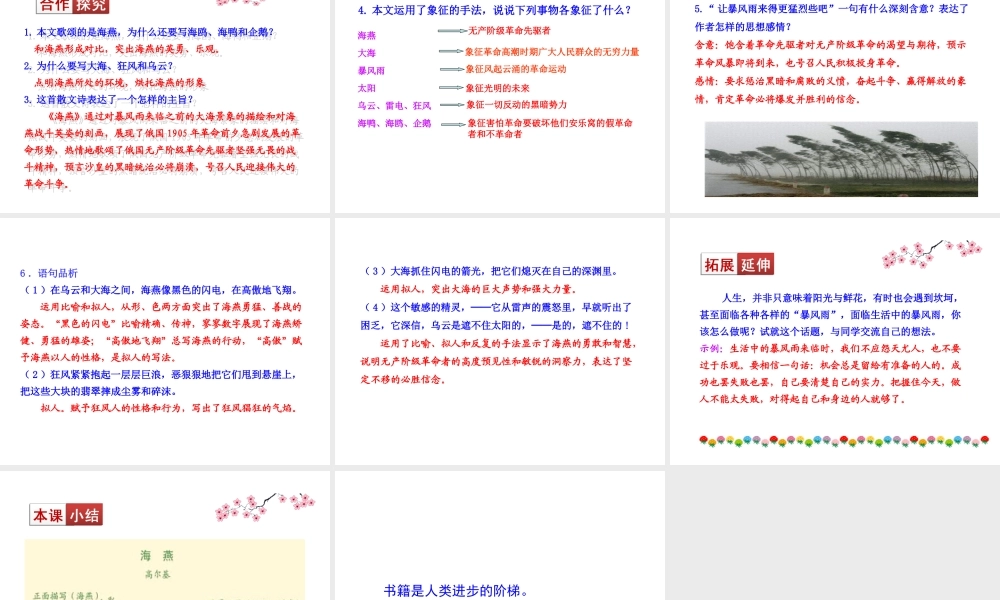Viewport: 1000px width, 600px height.
Task: Click the heading 6. 语句品析
Action: (48, 273)
